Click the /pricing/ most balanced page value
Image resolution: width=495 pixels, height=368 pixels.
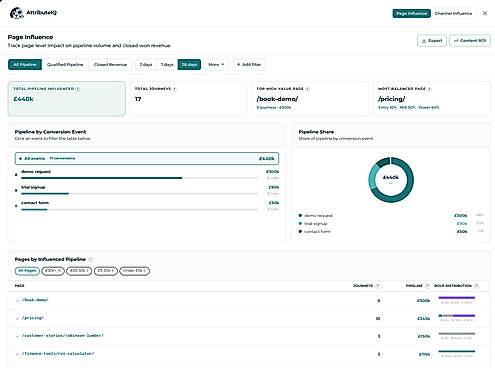(391, 99)
